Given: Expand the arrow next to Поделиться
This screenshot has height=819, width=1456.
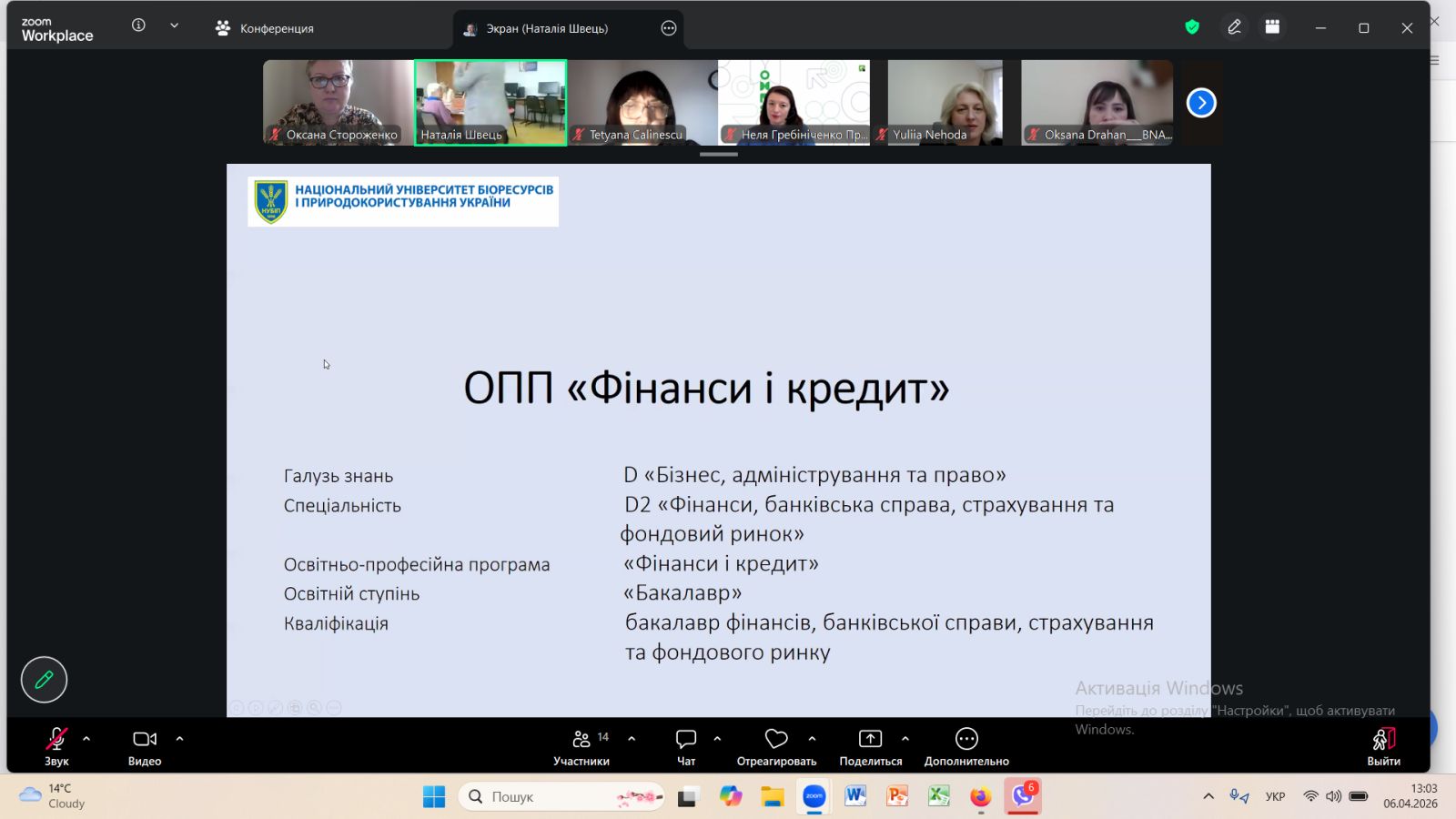Looking at the screenshot, I should 905,739.
